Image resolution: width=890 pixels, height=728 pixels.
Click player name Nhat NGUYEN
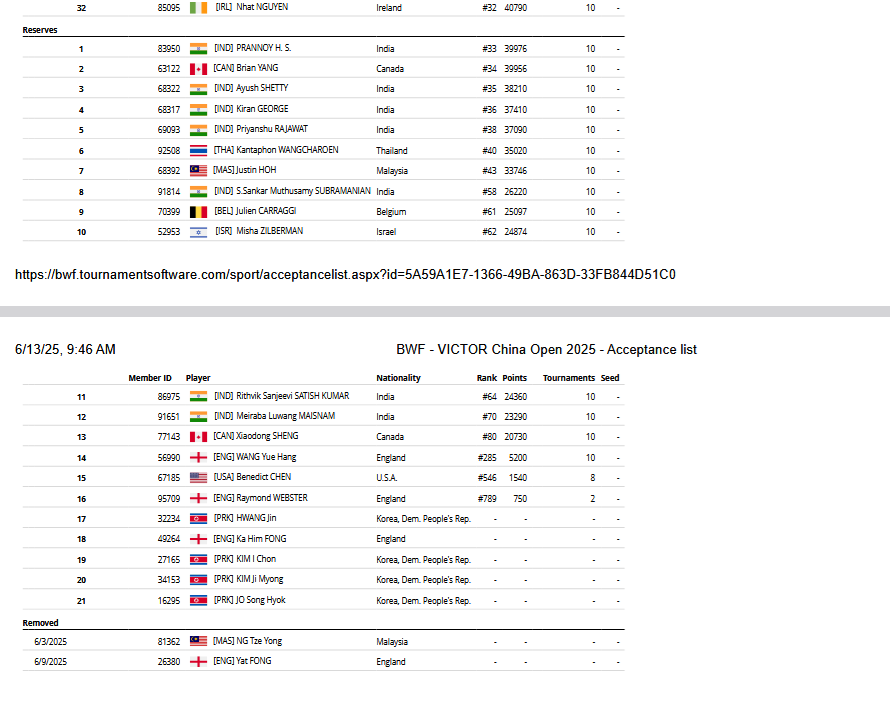pos(262,7)
